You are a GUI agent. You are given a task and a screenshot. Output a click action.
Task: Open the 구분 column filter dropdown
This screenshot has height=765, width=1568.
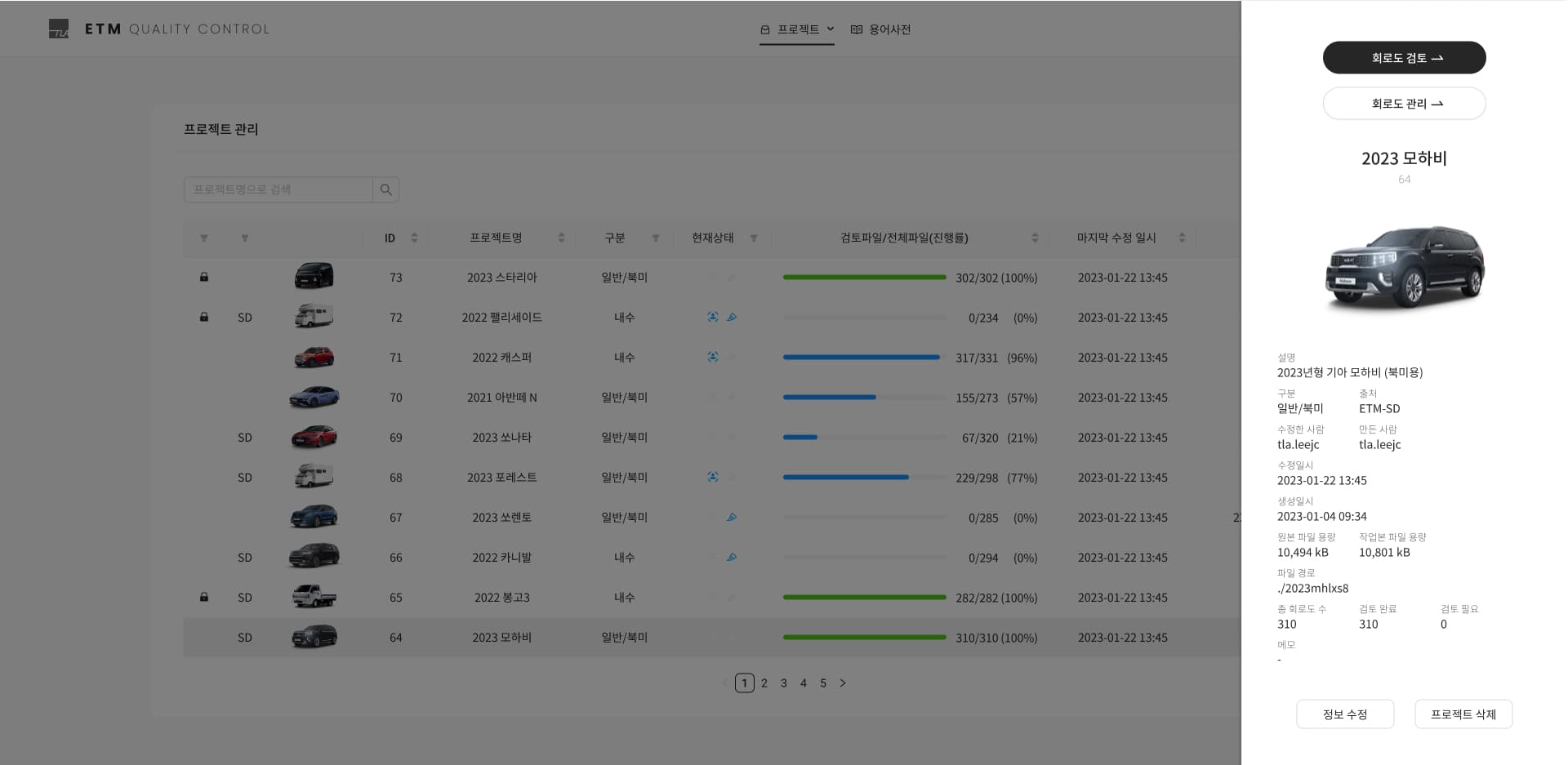point(655,238)
